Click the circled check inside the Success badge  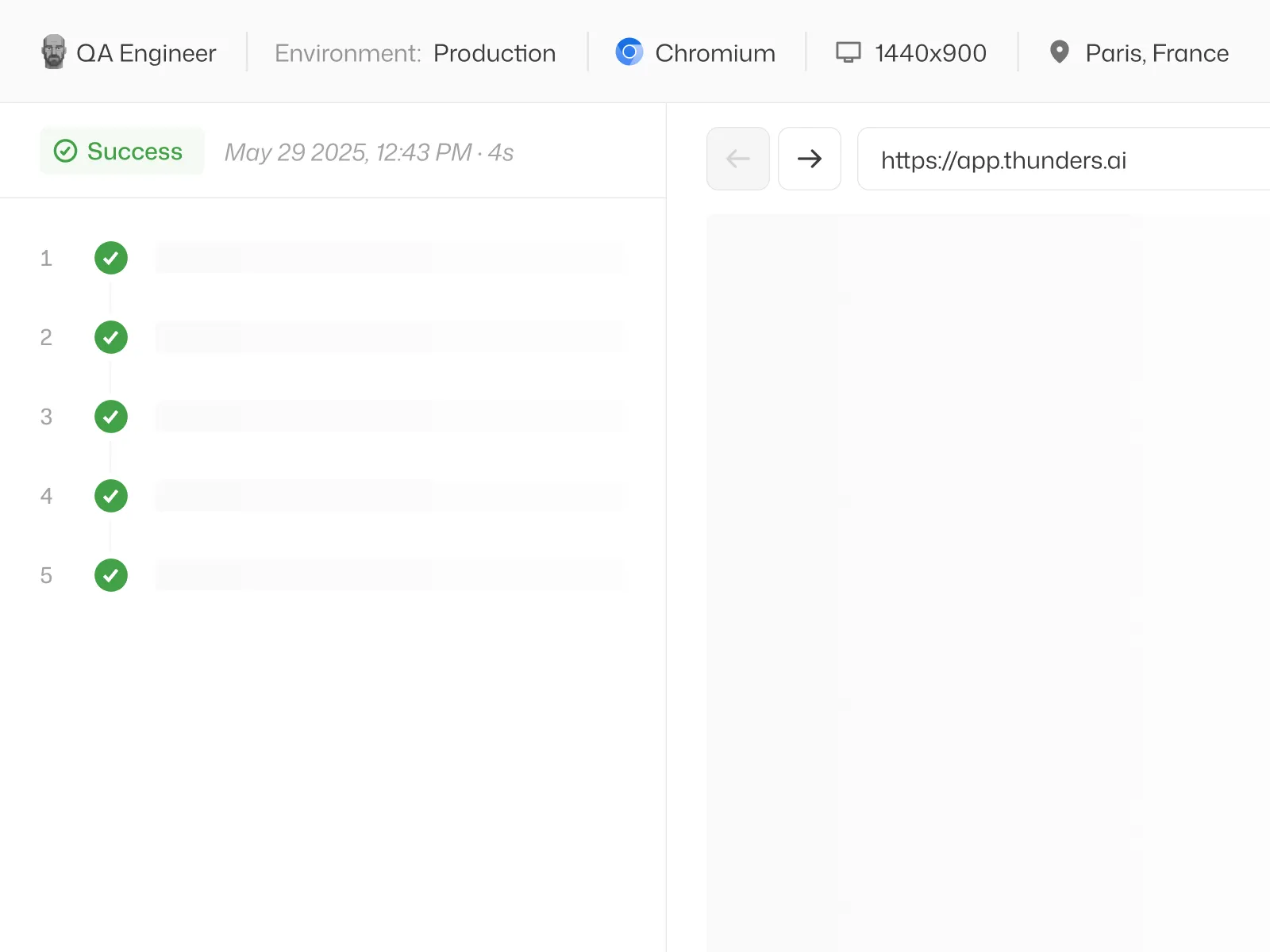tap(67, 151)
